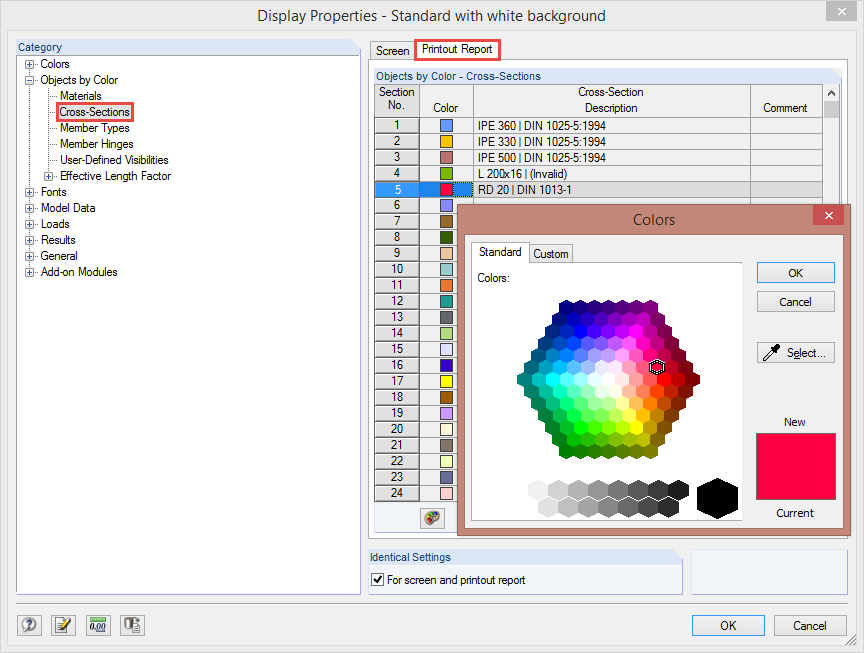Click the blue swatch for IPE 360
This screenshot has height=653, width=864.
pos(446,126)
